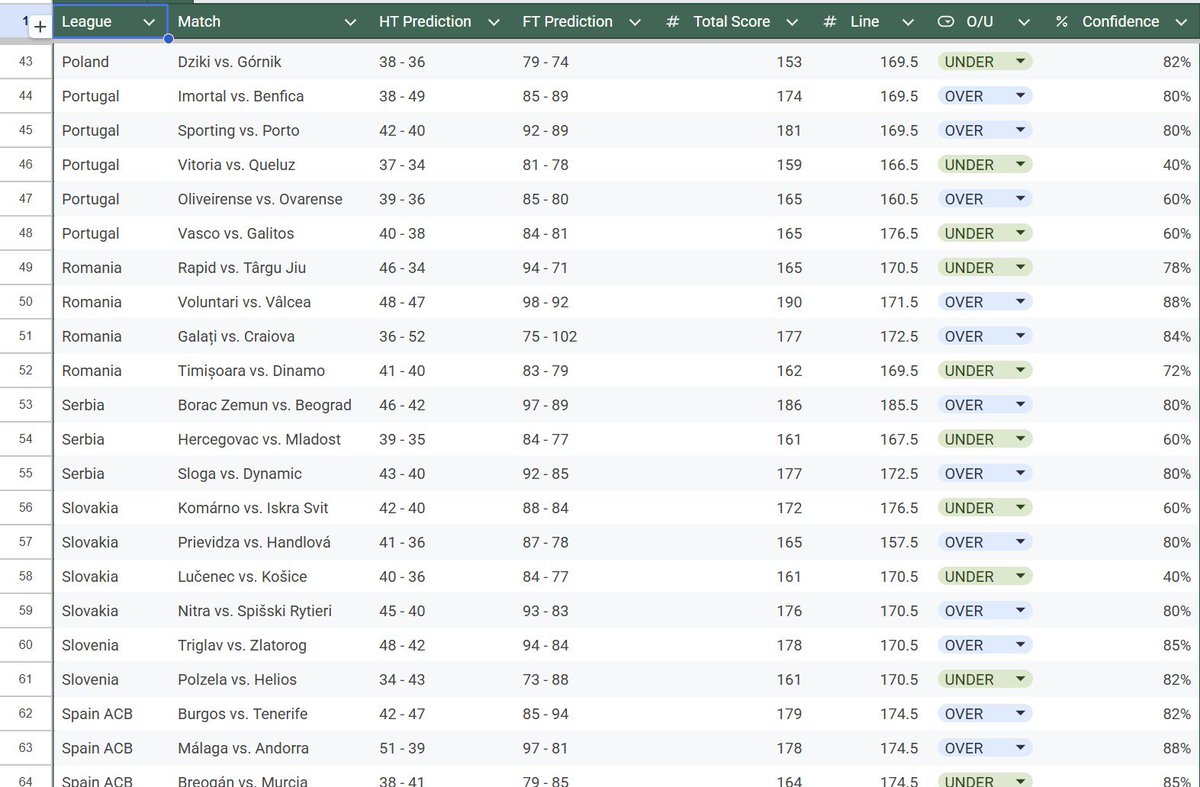Click the 'Slovenia' cell for Polzela row

[110, 679]
